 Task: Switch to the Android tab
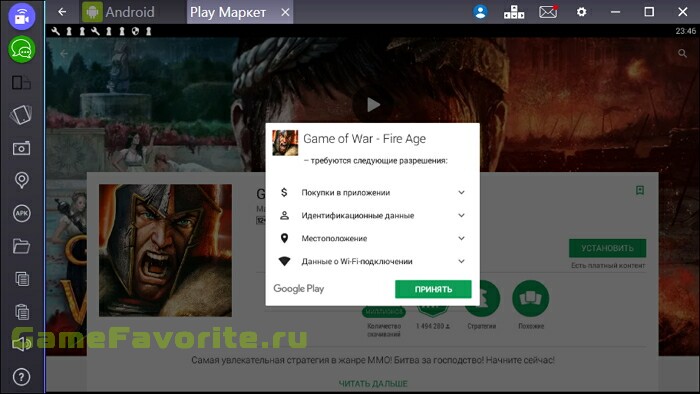point(118,12)
